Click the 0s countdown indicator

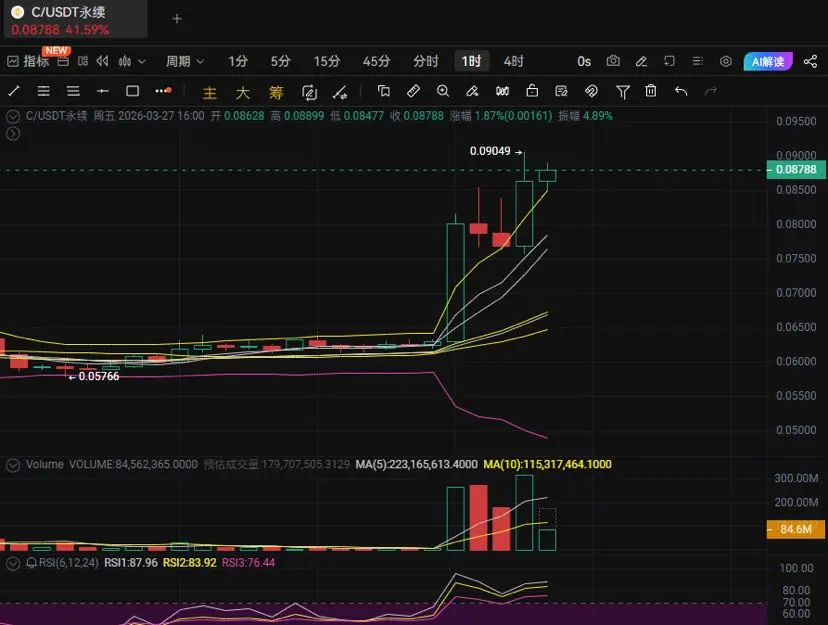point(584,61)
